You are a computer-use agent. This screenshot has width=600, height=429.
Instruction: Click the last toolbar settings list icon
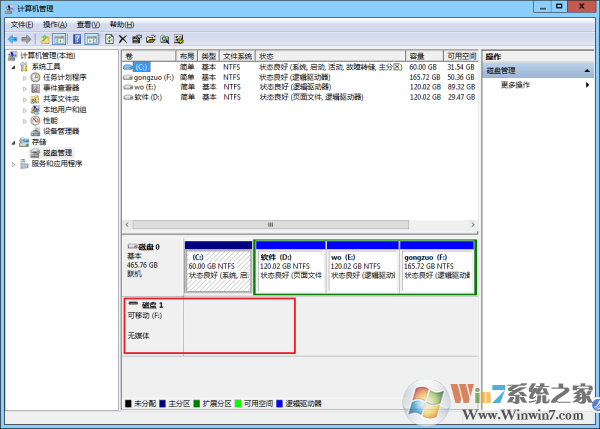point(179,39)
